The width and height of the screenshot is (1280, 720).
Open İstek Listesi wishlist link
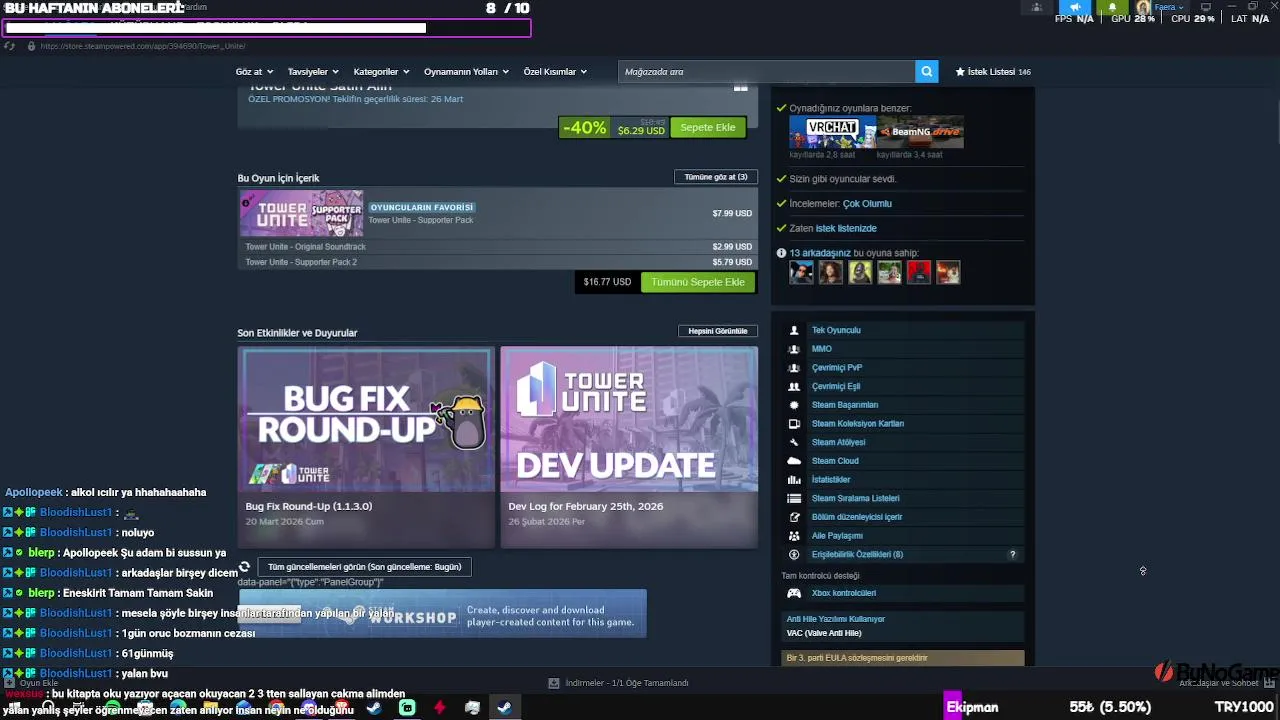point(992,72)
